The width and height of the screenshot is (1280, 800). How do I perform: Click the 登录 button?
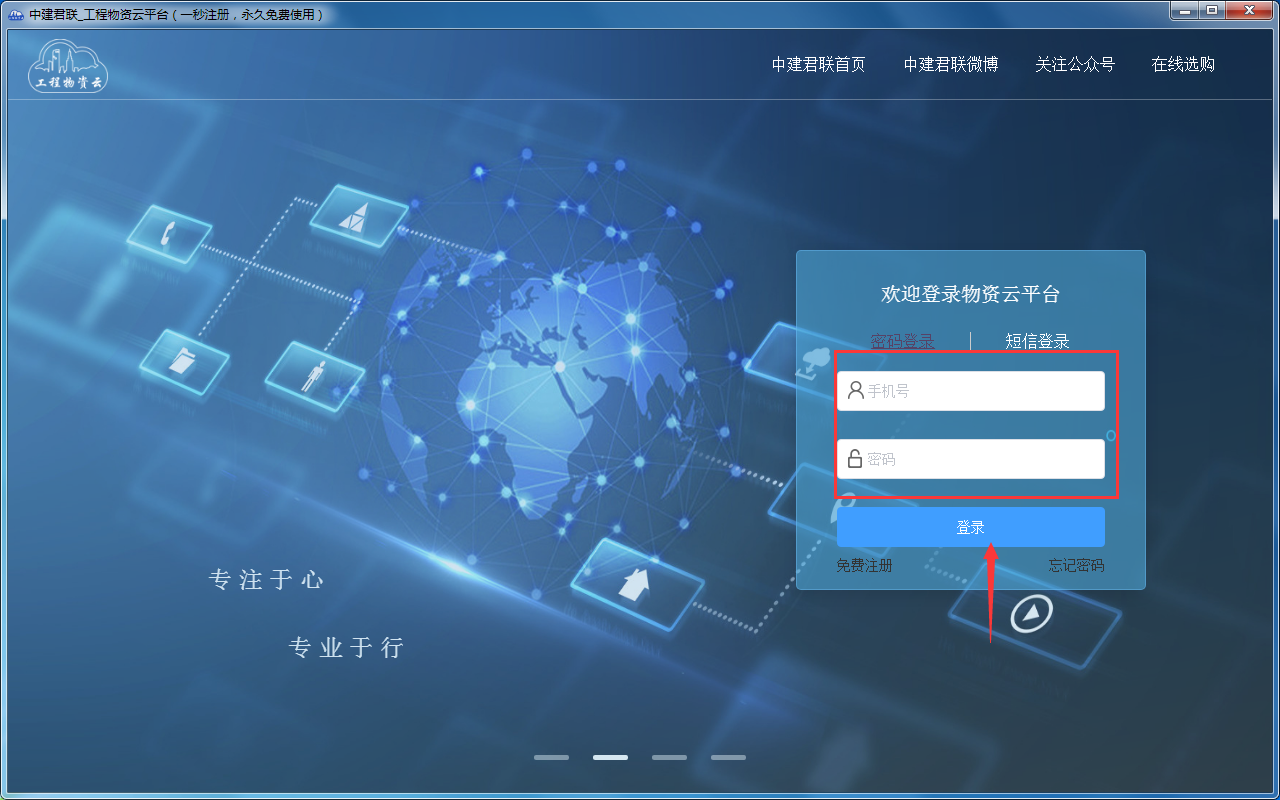tap(970, 526)
